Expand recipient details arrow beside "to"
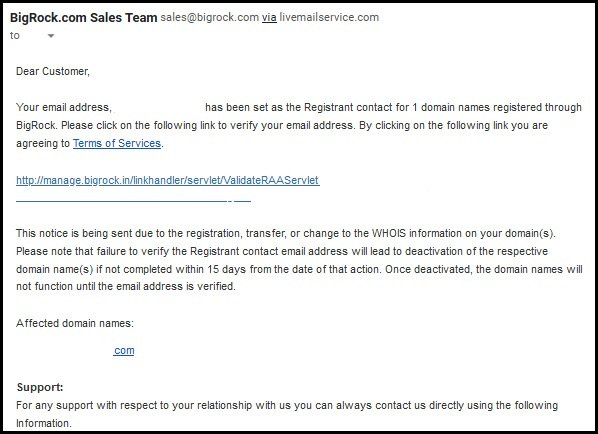 [51, 36]
